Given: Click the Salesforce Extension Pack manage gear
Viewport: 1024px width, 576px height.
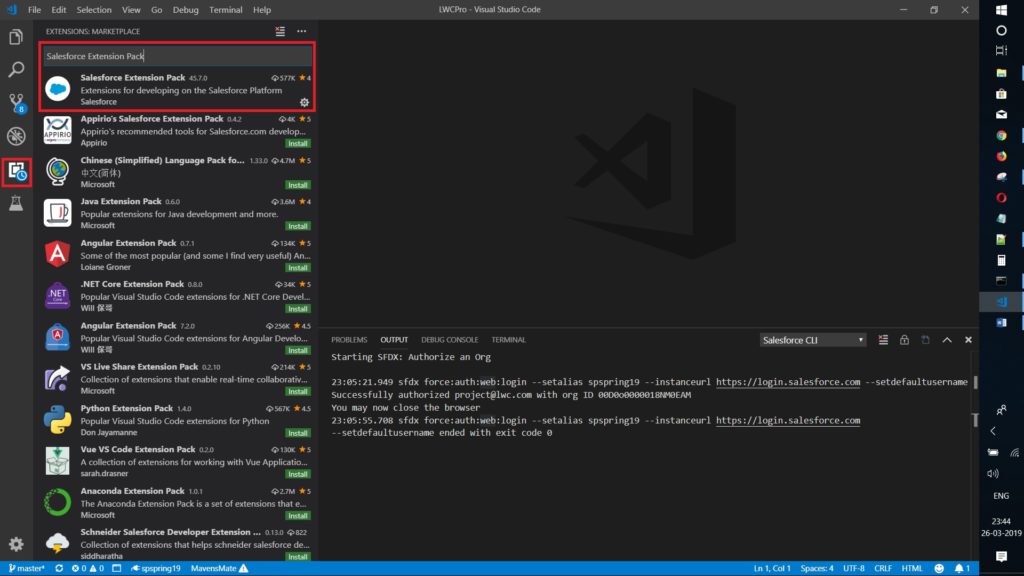Looking at the screenshot, I should (x=304, y=102).
